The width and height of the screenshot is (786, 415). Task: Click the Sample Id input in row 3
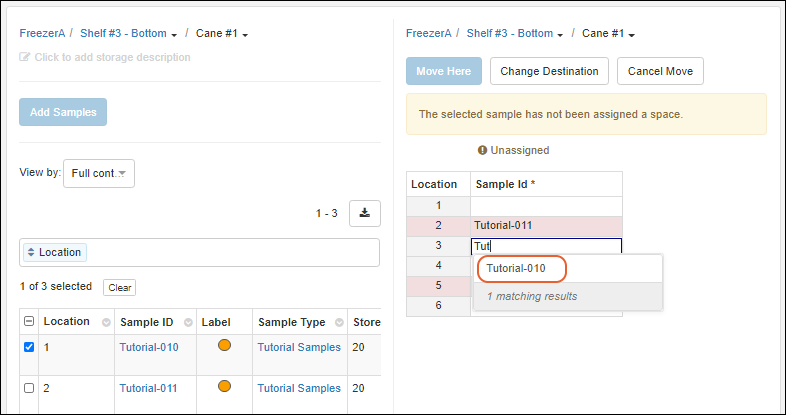pyautogui.click(x=546, y=246)
